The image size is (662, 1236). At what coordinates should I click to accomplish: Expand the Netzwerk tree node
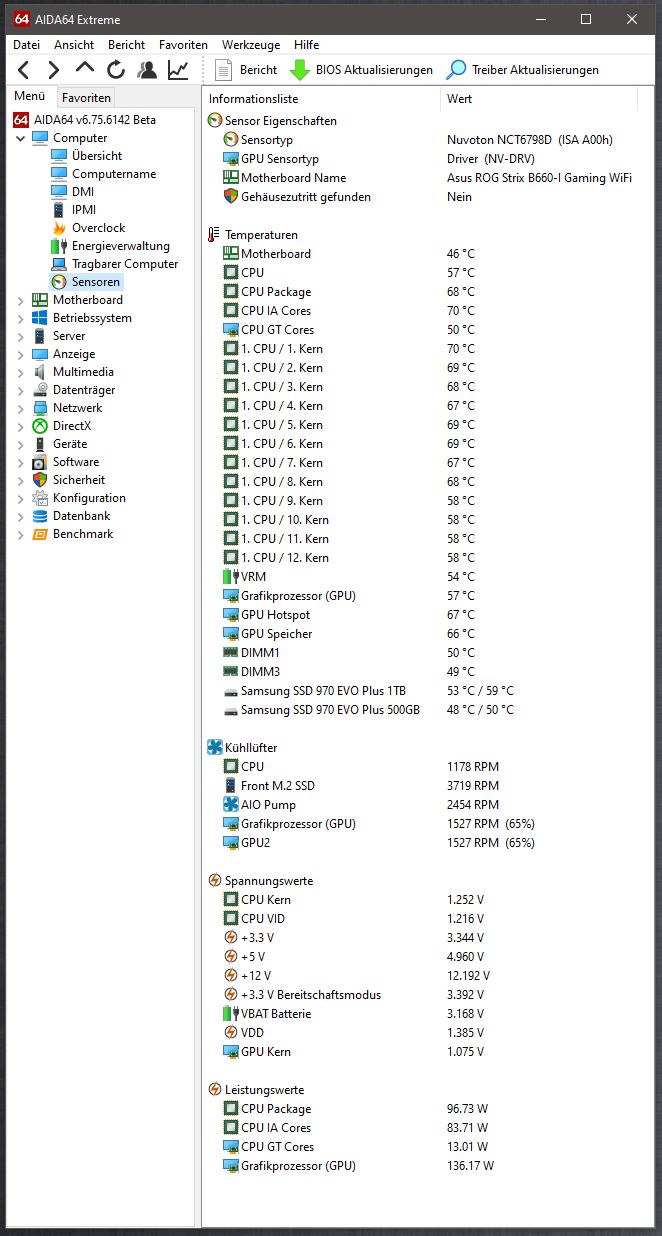(22, 408)
